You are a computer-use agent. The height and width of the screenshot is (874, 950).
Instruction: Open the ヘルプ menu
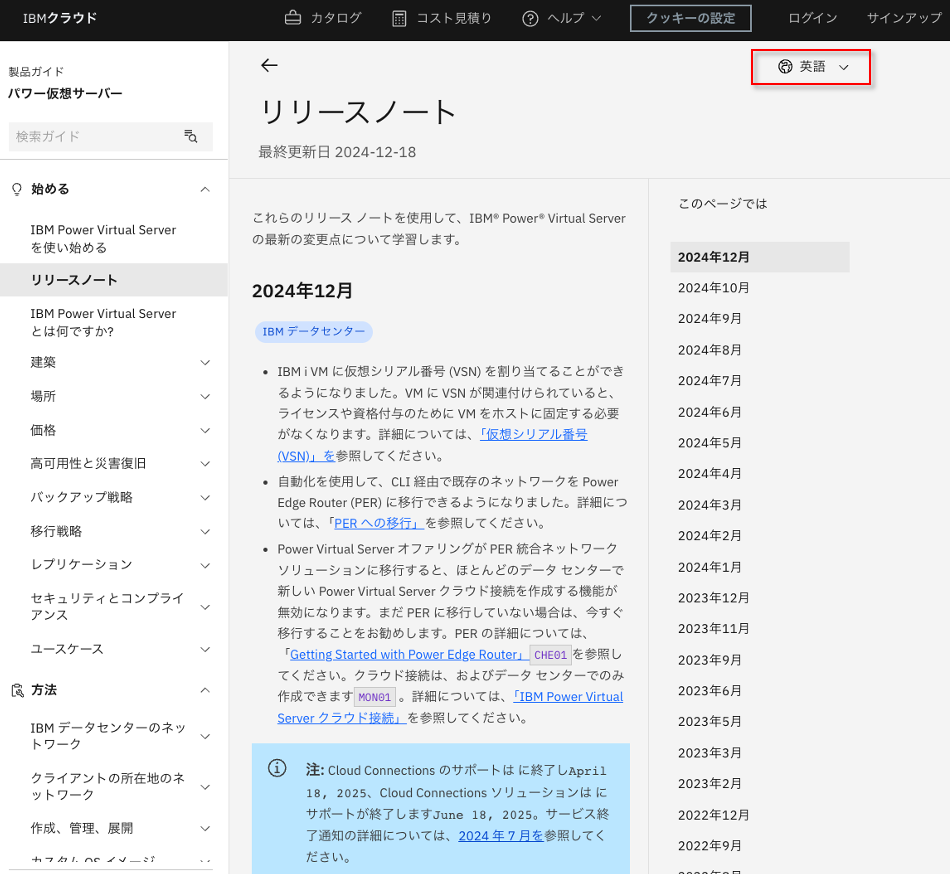[x=562, y=18]
